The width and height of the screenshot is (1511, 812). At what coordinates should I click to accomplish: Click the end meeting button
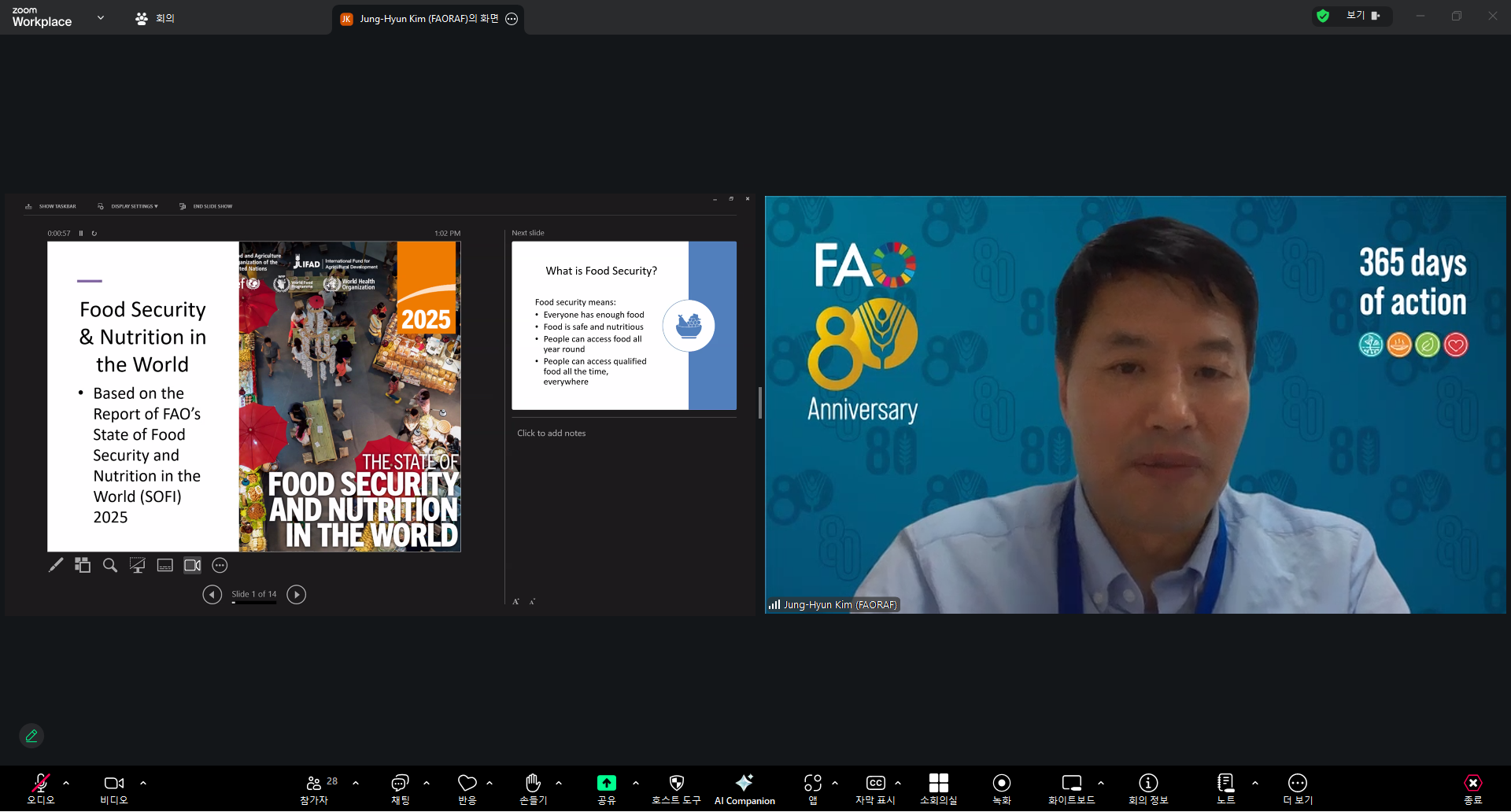(x=1472, y=788)
